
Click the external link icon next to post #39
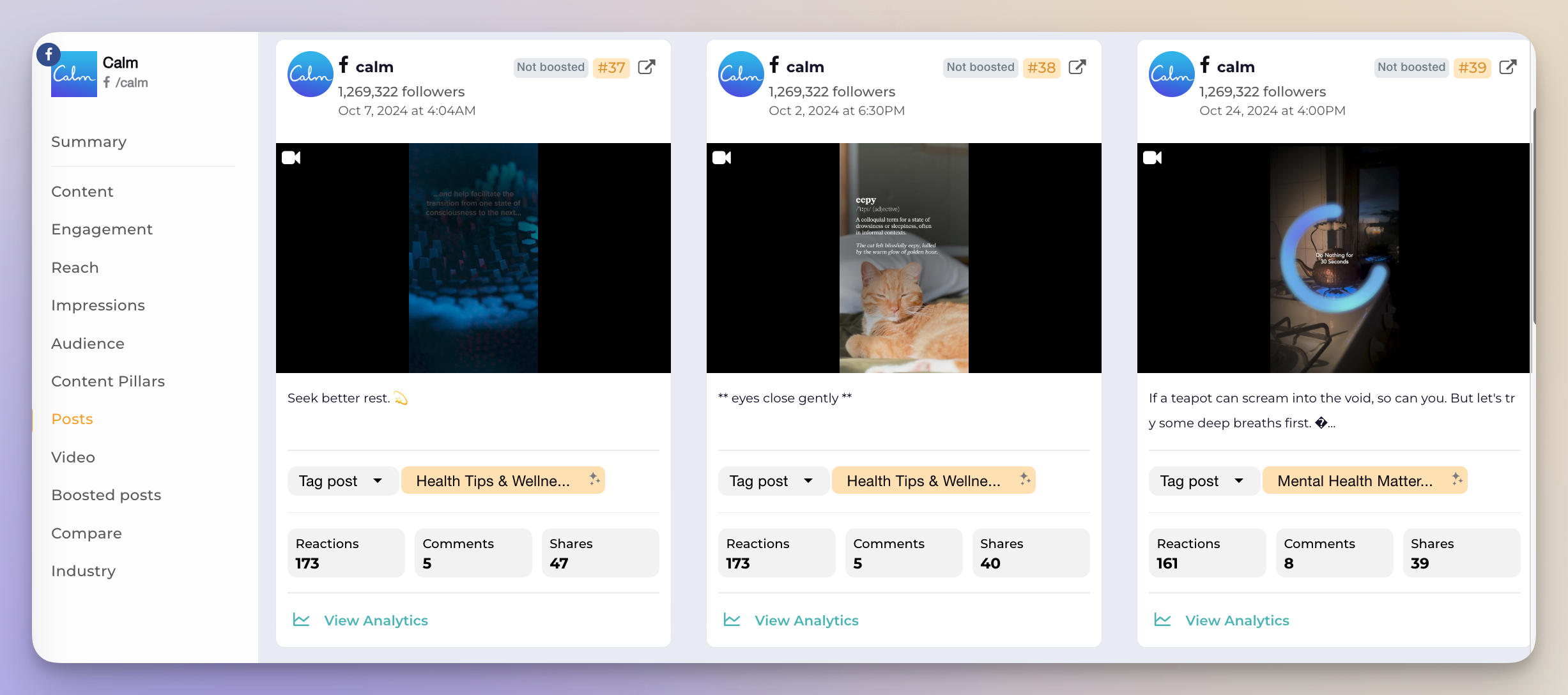(x=1509, y=66)
